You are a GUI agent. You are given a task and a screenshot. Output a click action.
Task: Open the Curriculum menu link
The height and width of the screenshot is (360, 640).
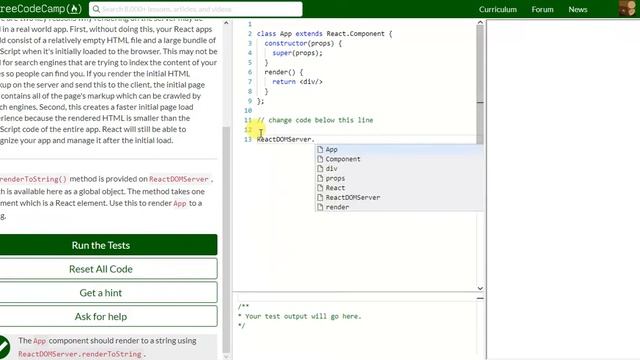[498, 9]
